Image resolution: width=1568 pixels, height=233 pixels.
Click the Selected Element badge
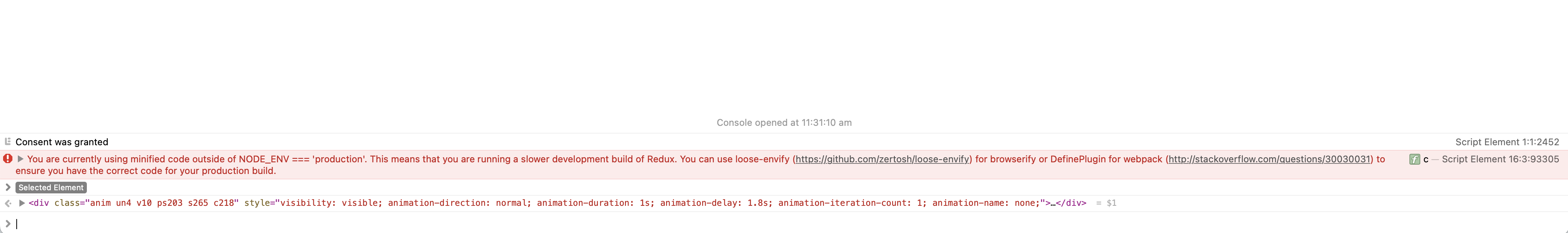point(51,187)
